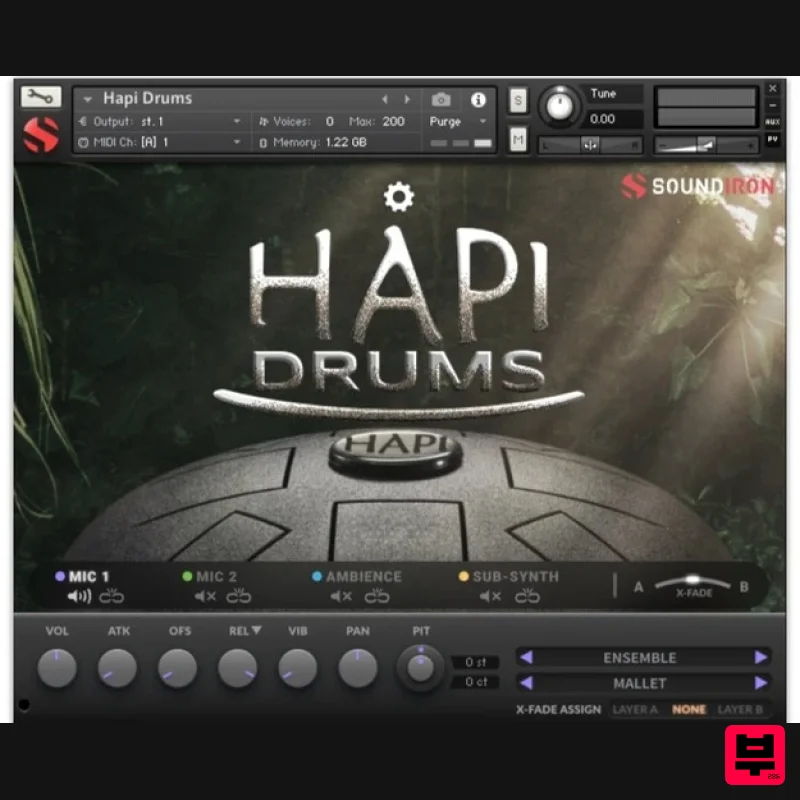Open the instrument info icon
Viewport: 800px width, 800px height.
(478, 99)
